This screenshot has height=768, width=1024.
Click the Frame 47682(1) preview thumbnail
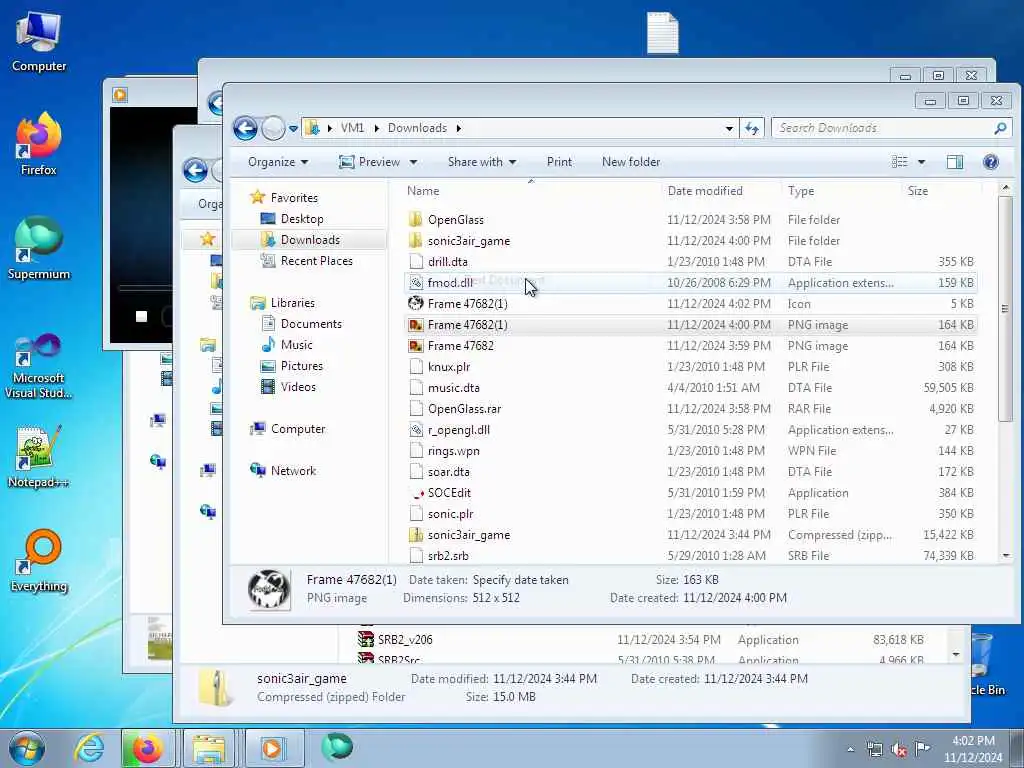pos(269,590)
